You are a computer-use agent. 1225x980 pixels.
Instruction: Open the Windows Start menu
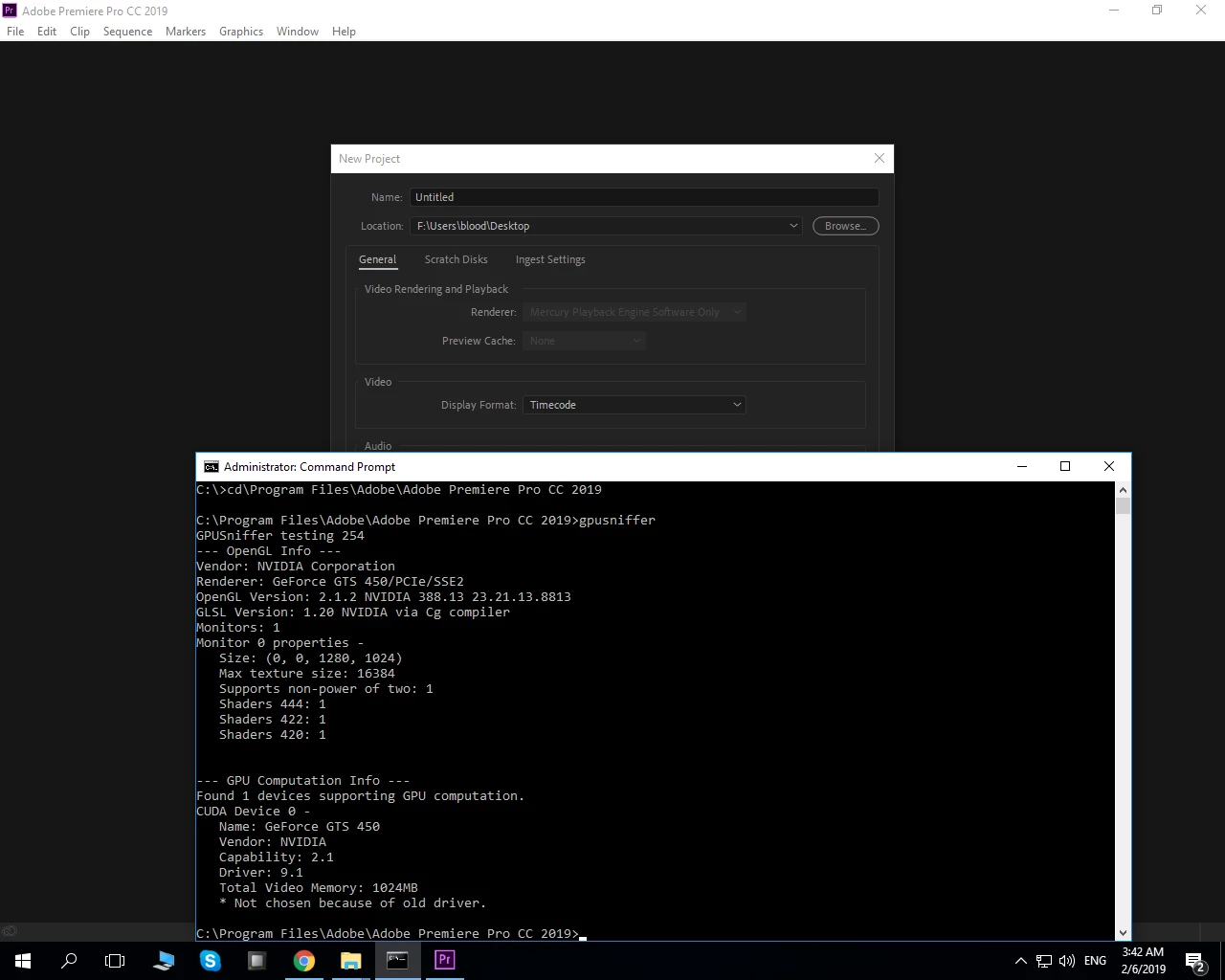[x=23, y=960]
